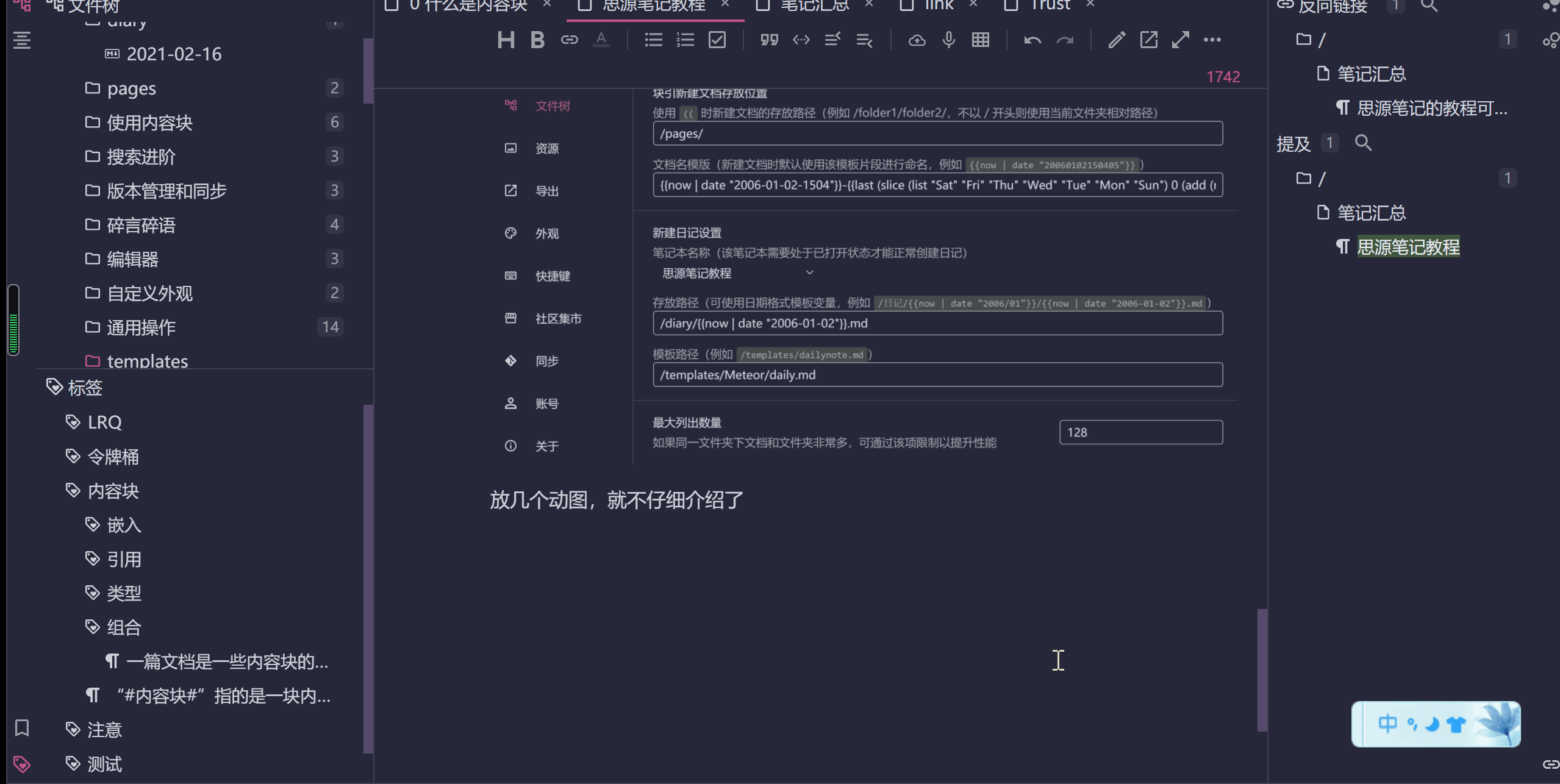Click the link insertion icon
This screenshot has width=1560, height=784.
pyautogui.click(x=569, y=39)
